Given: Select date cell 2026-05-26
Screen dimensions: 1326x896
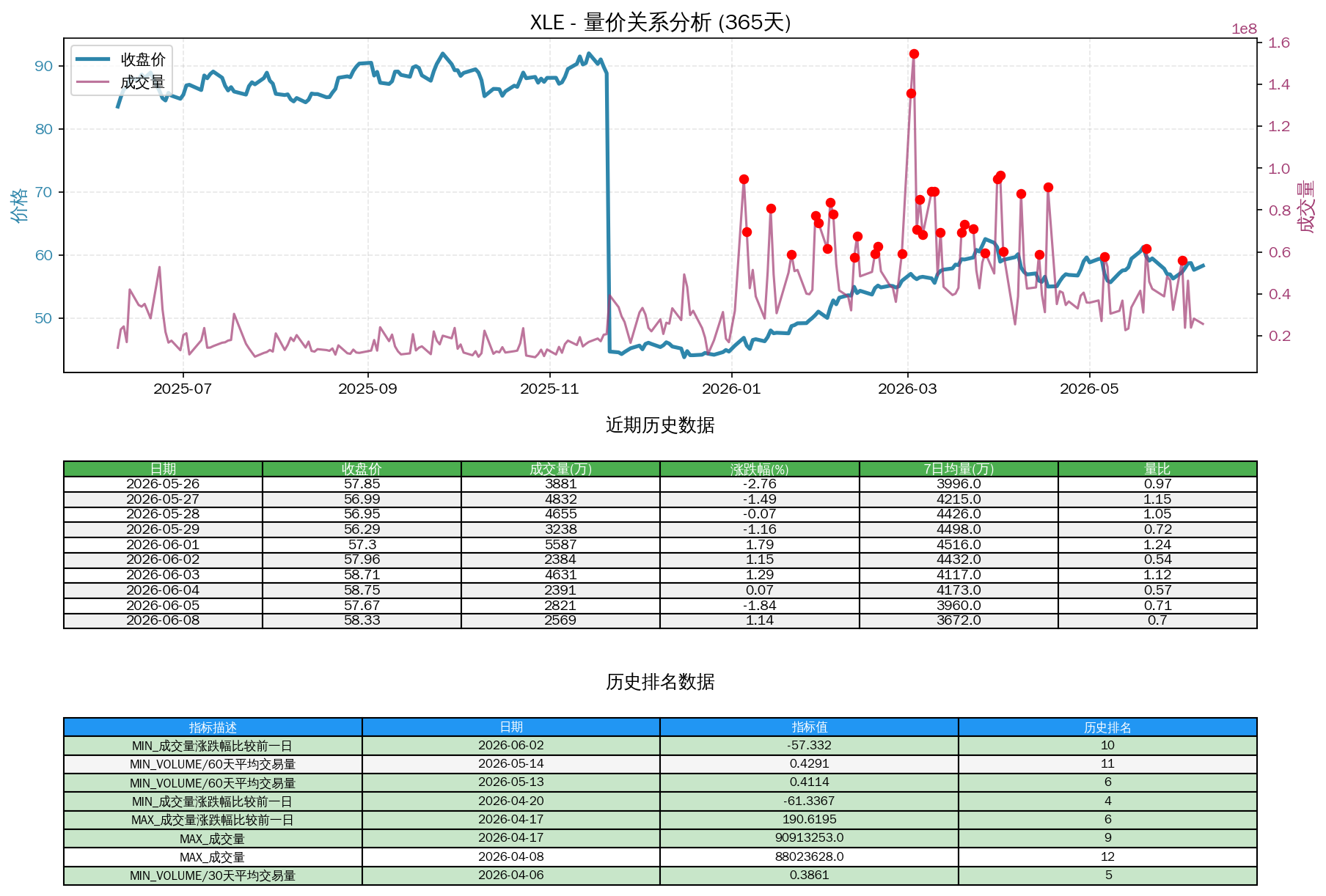Looking at the screenshot, I should tap(163, 484).
